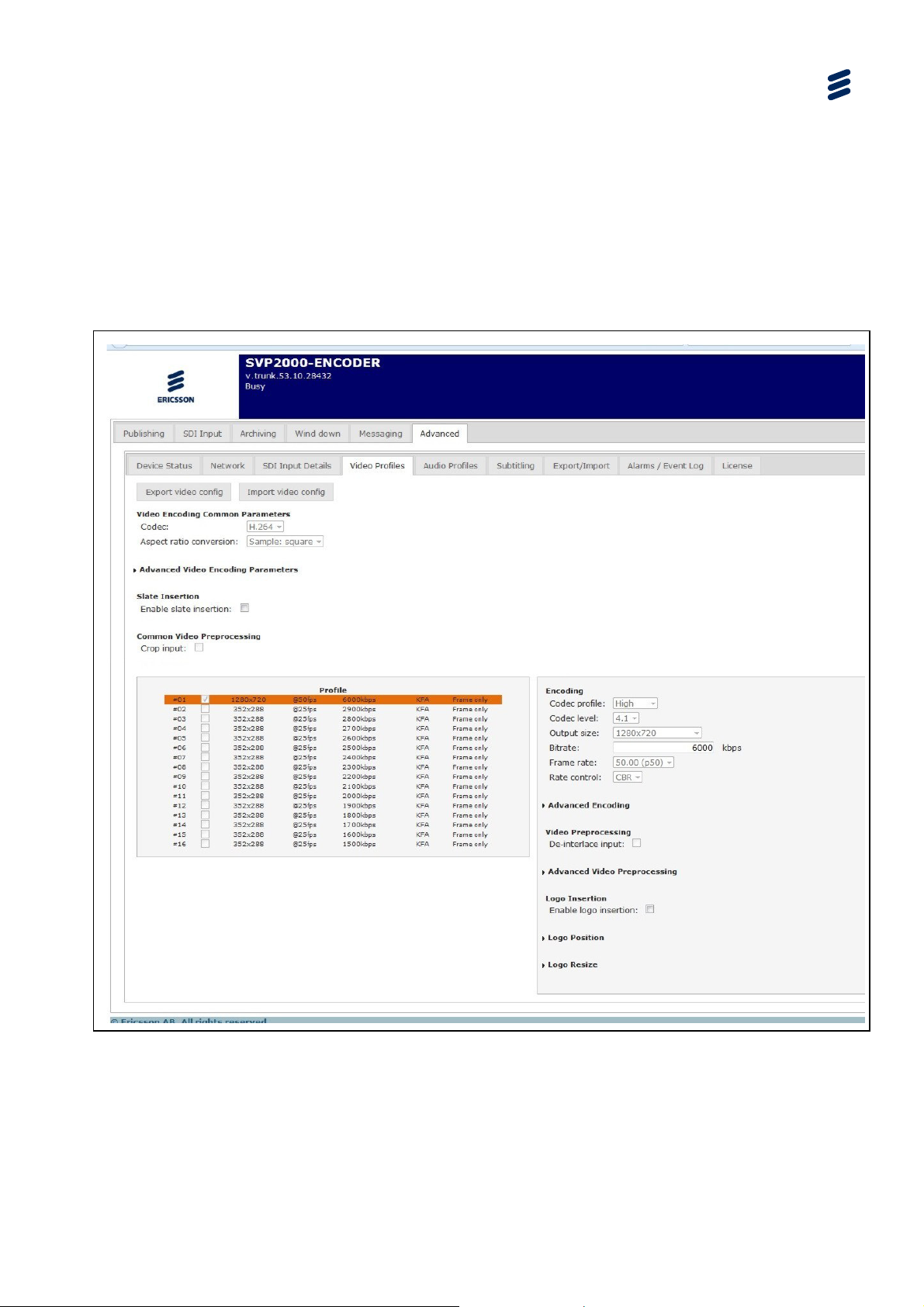The image size is (924, 1307).
Task: Check the profile #02 checkbox
Action: [205, 709]
